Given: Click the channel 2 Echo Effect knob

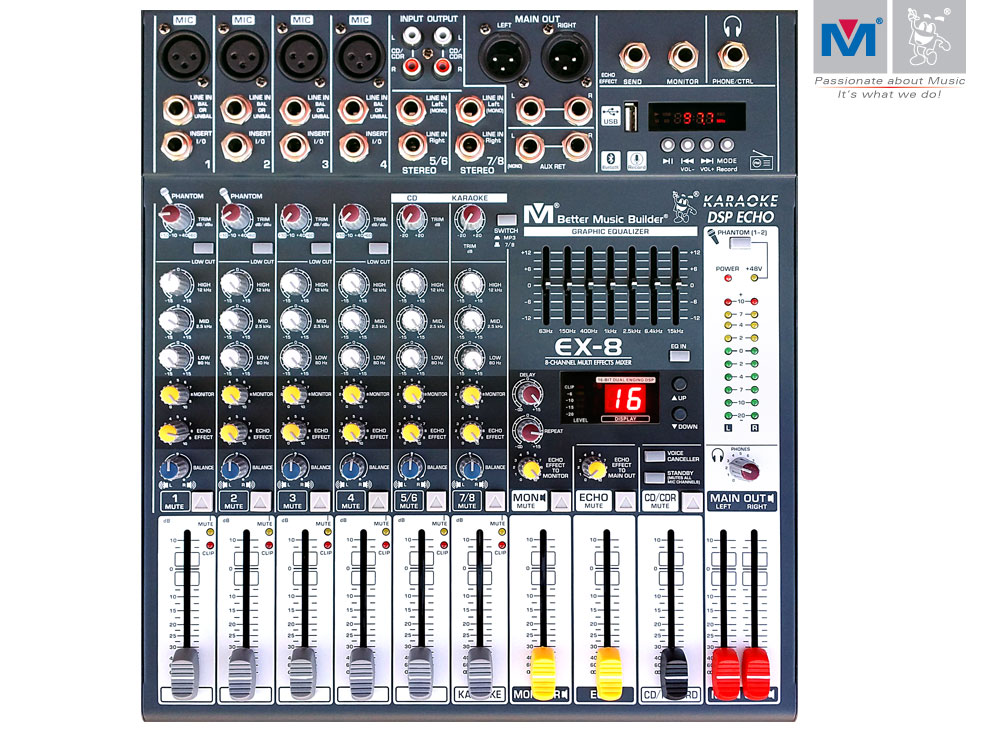Looking at the screenshot, I should pyautogui.click(x=232, y=433).
